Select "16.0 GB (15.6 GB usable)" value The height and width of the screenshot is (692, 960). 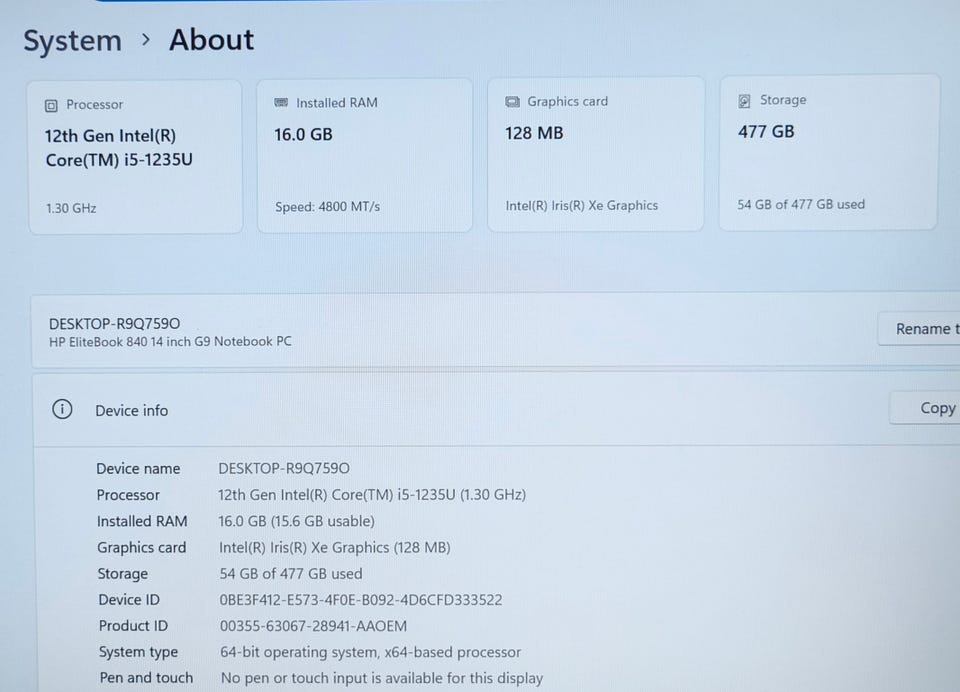(296, 521)
